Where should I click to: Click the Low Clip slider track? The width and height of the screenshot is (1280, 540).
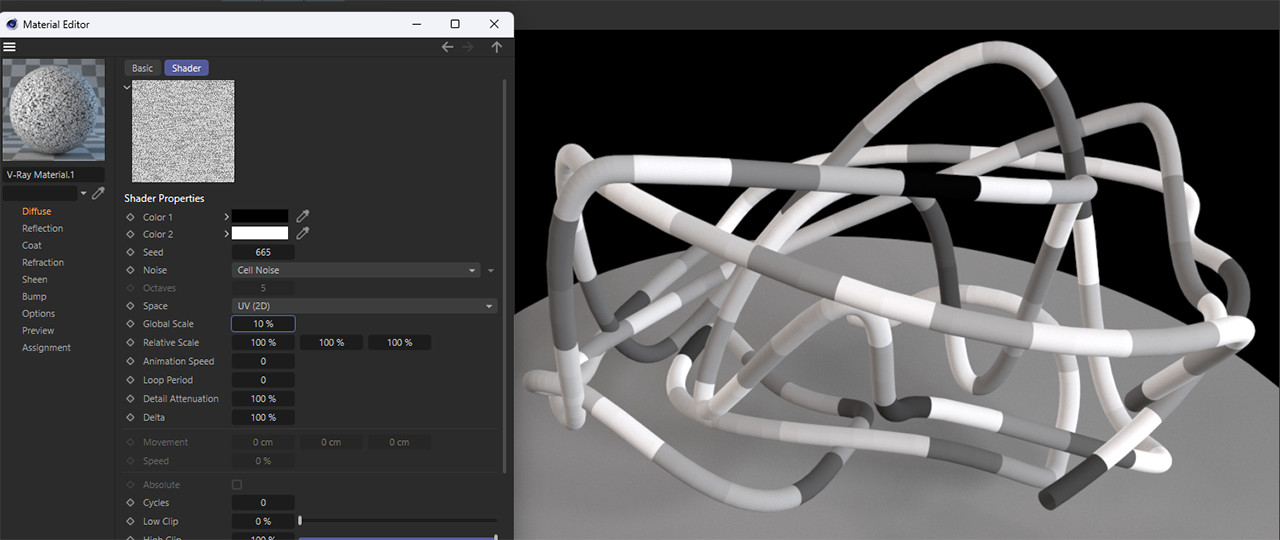click(x=398, y=521)
